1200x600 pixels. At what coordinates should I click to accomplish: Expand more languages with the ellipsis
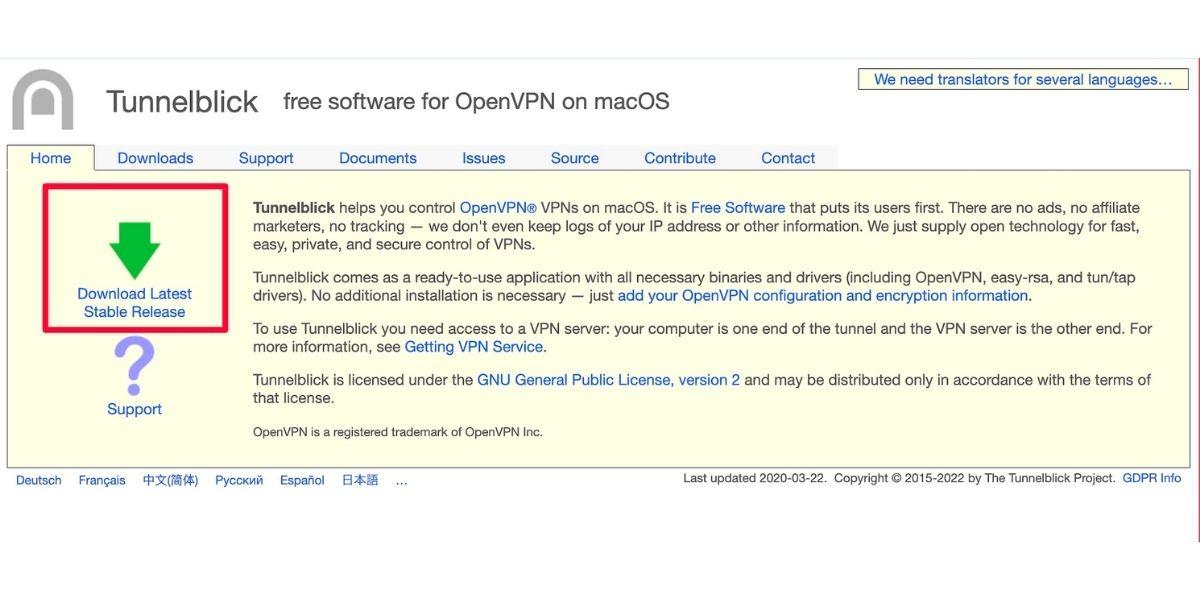pyautogui.click(x=401, y=481)
